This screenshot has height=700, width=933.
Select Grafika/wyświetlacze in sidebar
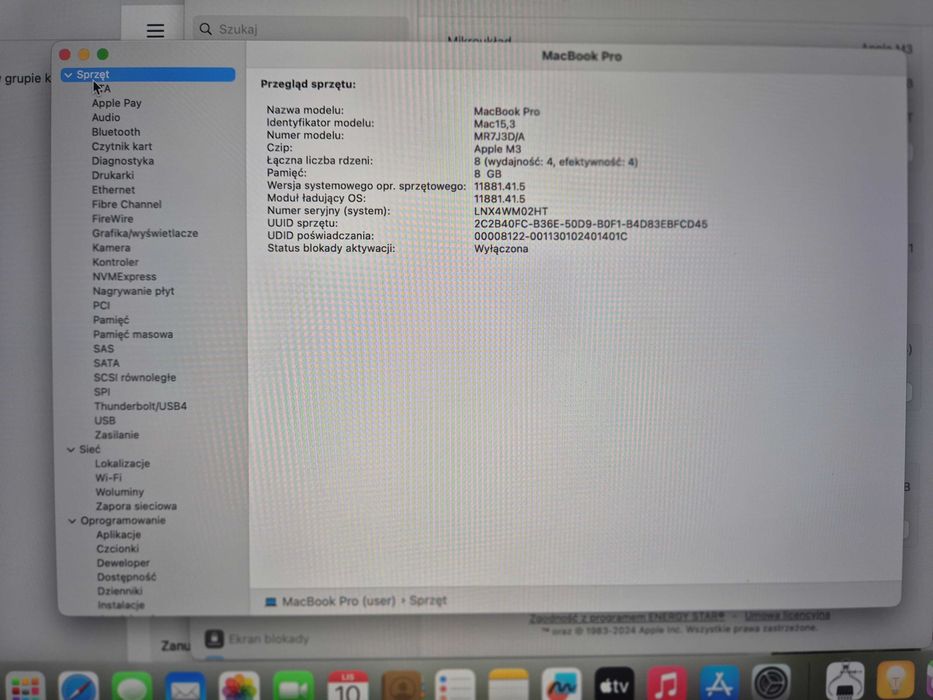[x=145, y=233]
